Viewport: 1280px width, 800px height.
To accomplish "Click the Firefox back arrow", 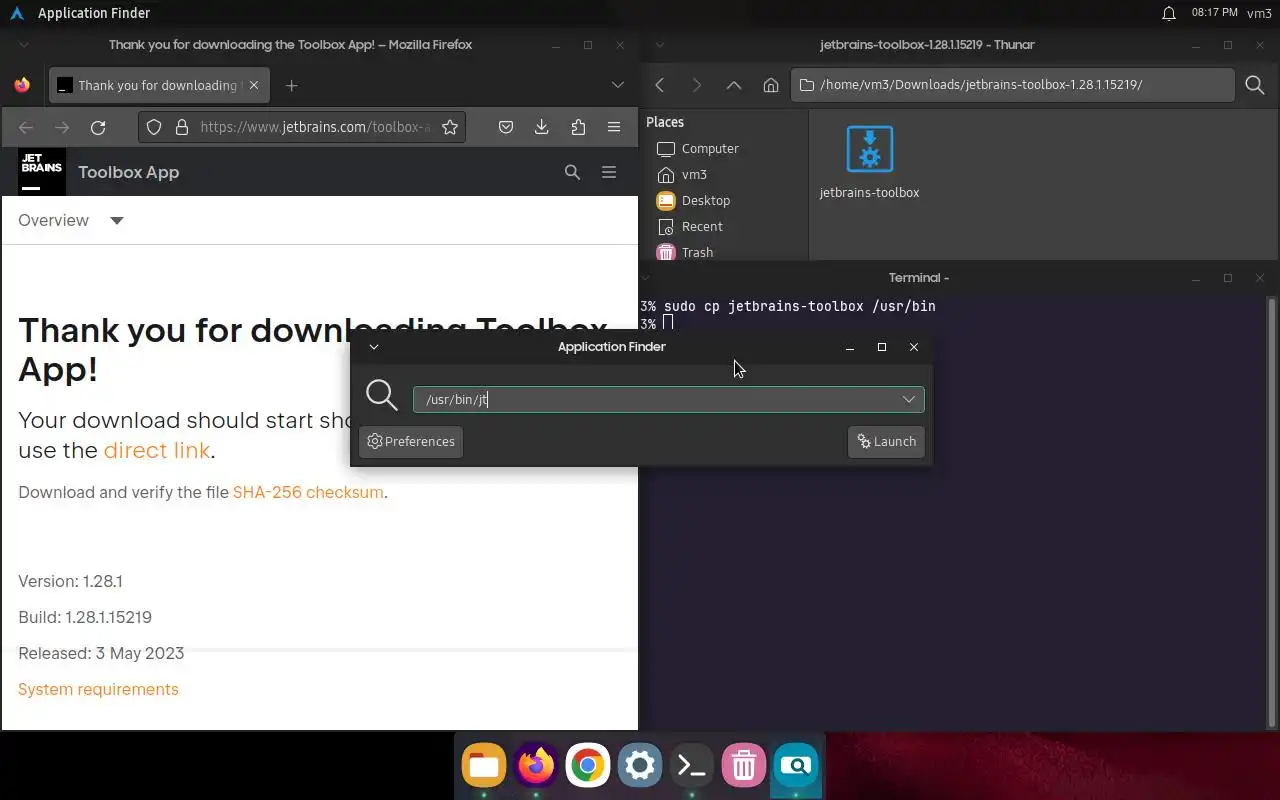I will point(26,127).
